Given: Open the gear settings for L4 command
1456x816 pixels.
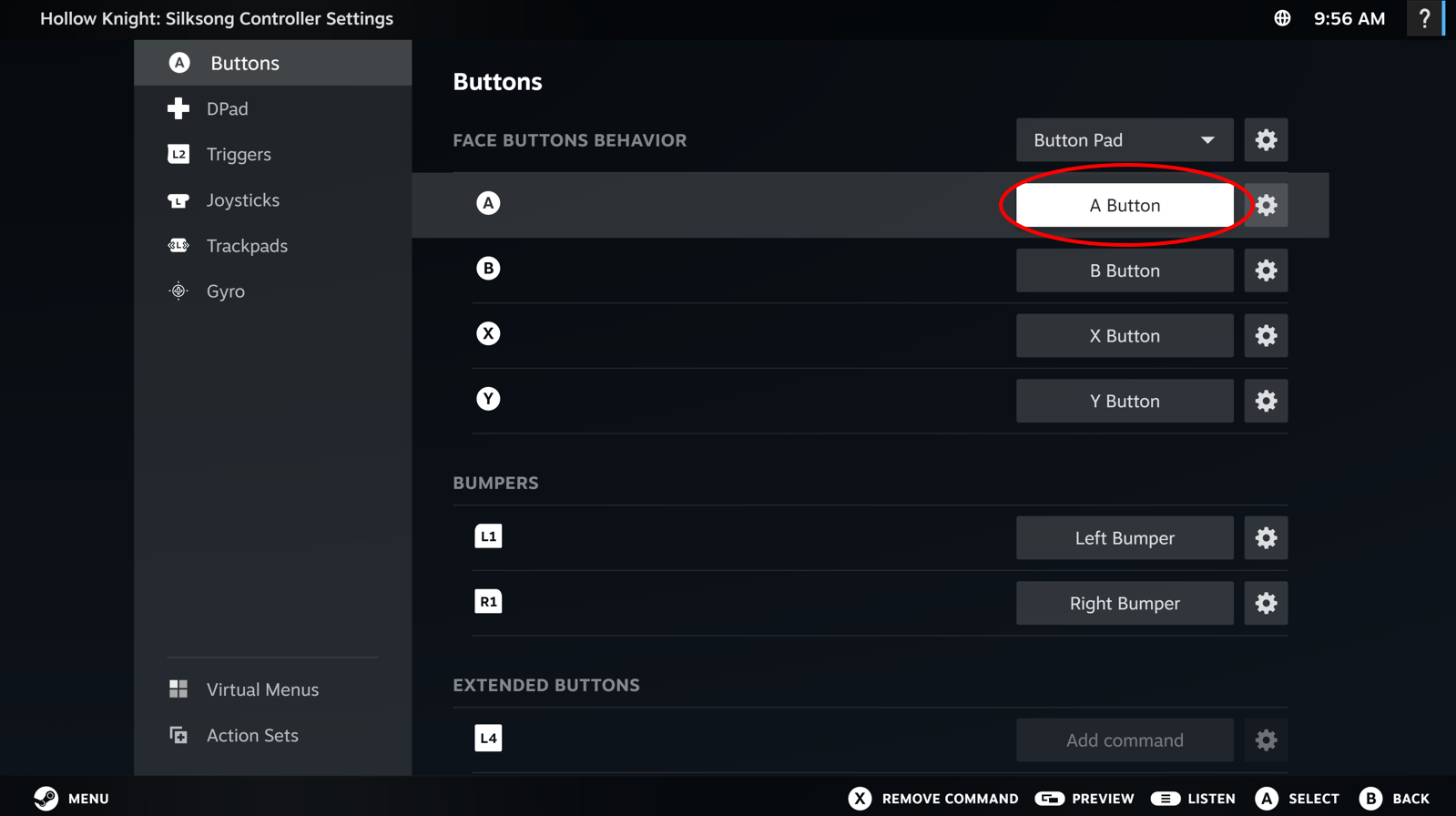Looking at the screenshot, I should 1266,740.
